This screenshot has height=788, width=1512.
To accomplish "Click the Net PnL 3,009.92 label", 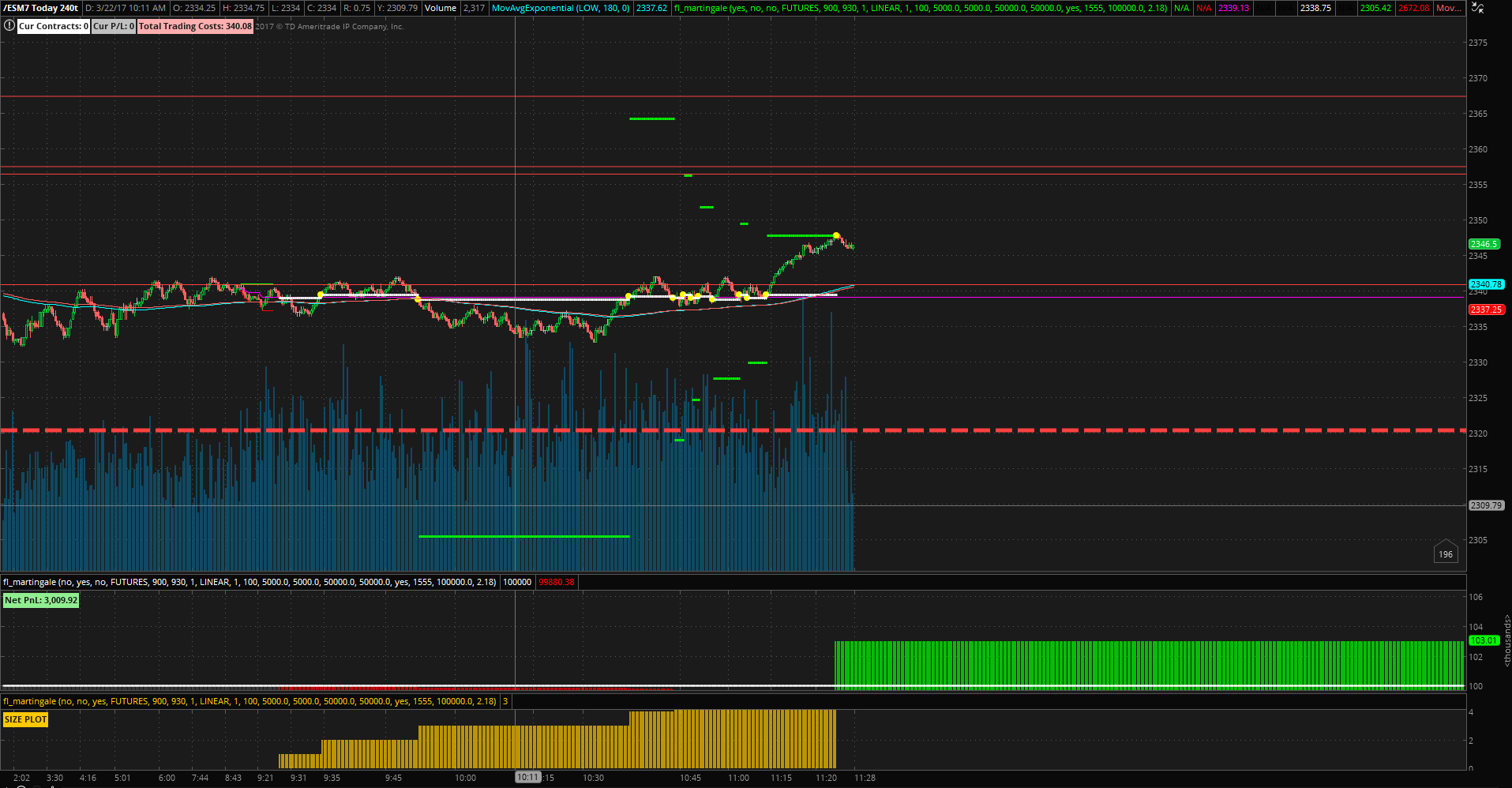I will [41, 600].
